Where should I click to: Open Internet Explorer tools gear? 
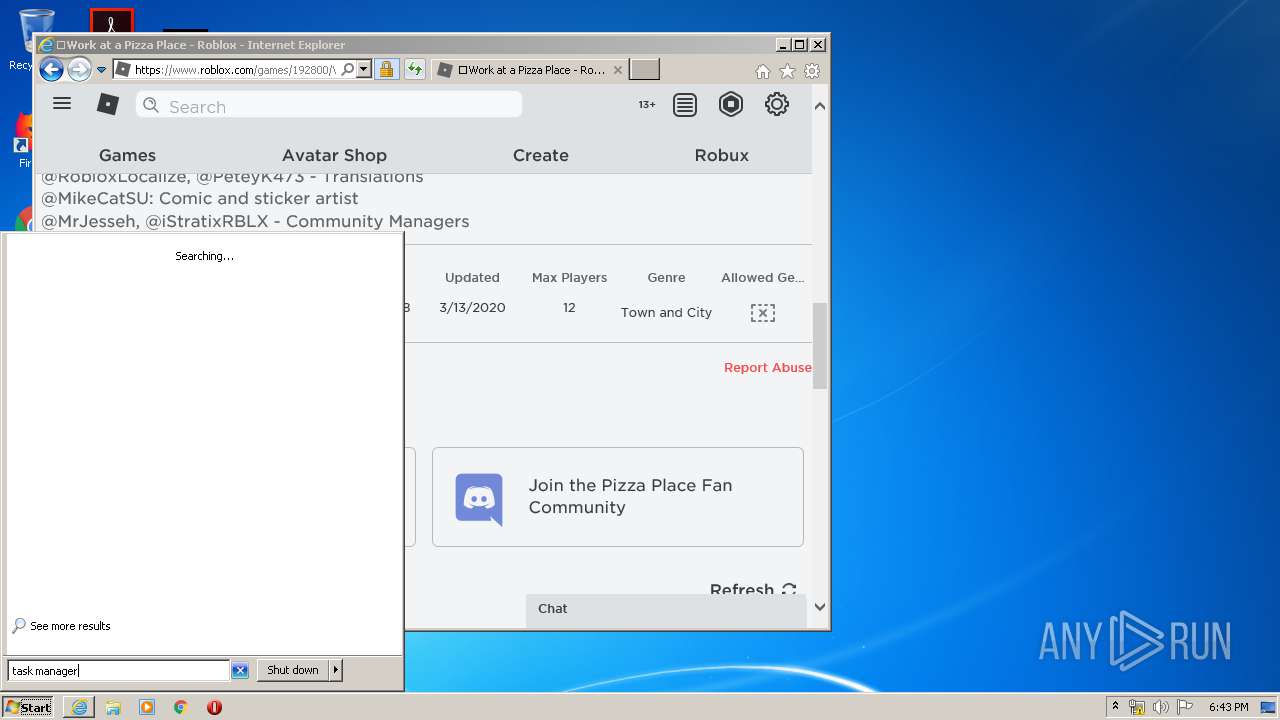(x=812, y=71)
